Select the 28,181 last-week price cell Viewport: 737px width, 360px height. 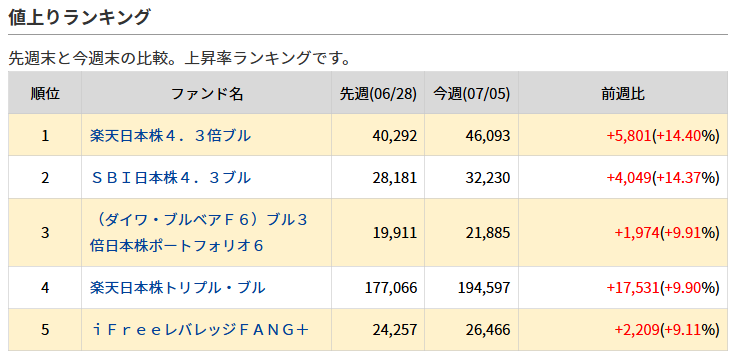(378, 177)
